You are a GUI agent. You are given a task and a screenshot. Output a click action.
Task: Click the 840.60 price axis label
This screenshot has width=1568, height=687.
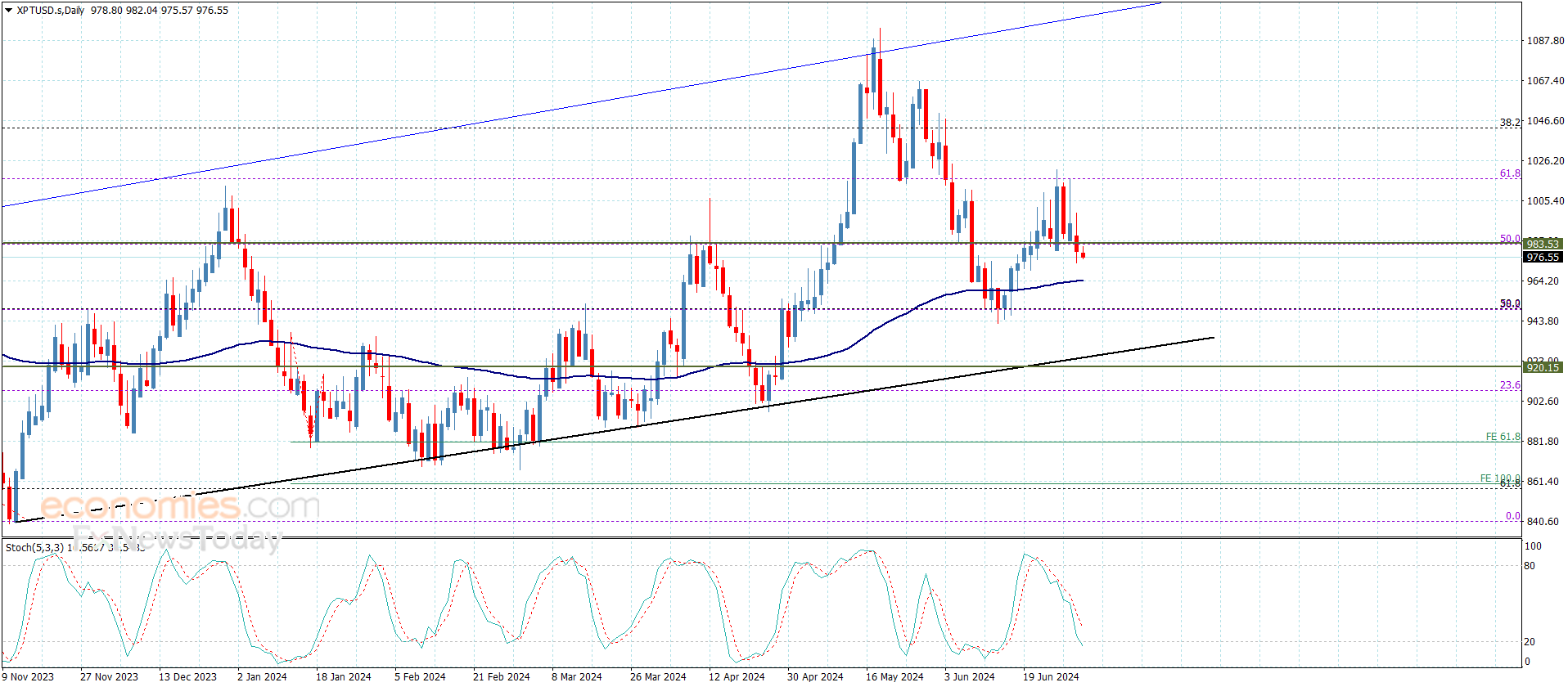click(x=1543, y=522)
